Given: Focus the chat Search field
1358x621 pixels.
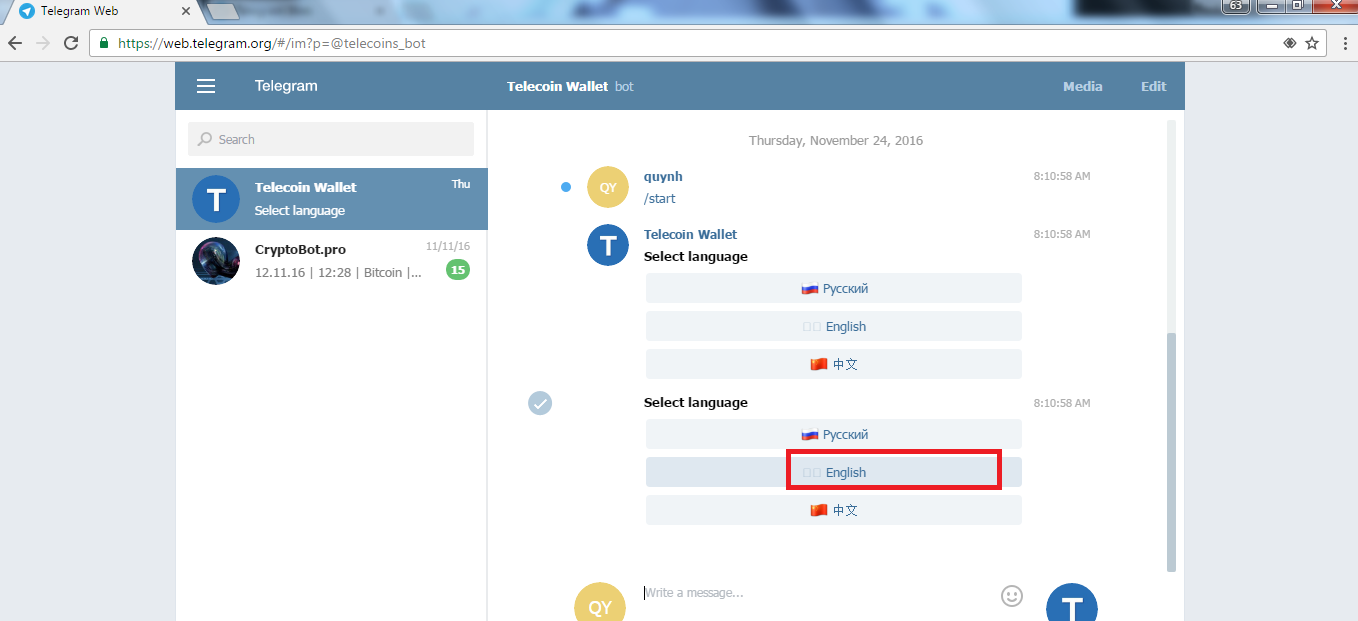Looking at the screenshot, I should [x=331, y=139].
